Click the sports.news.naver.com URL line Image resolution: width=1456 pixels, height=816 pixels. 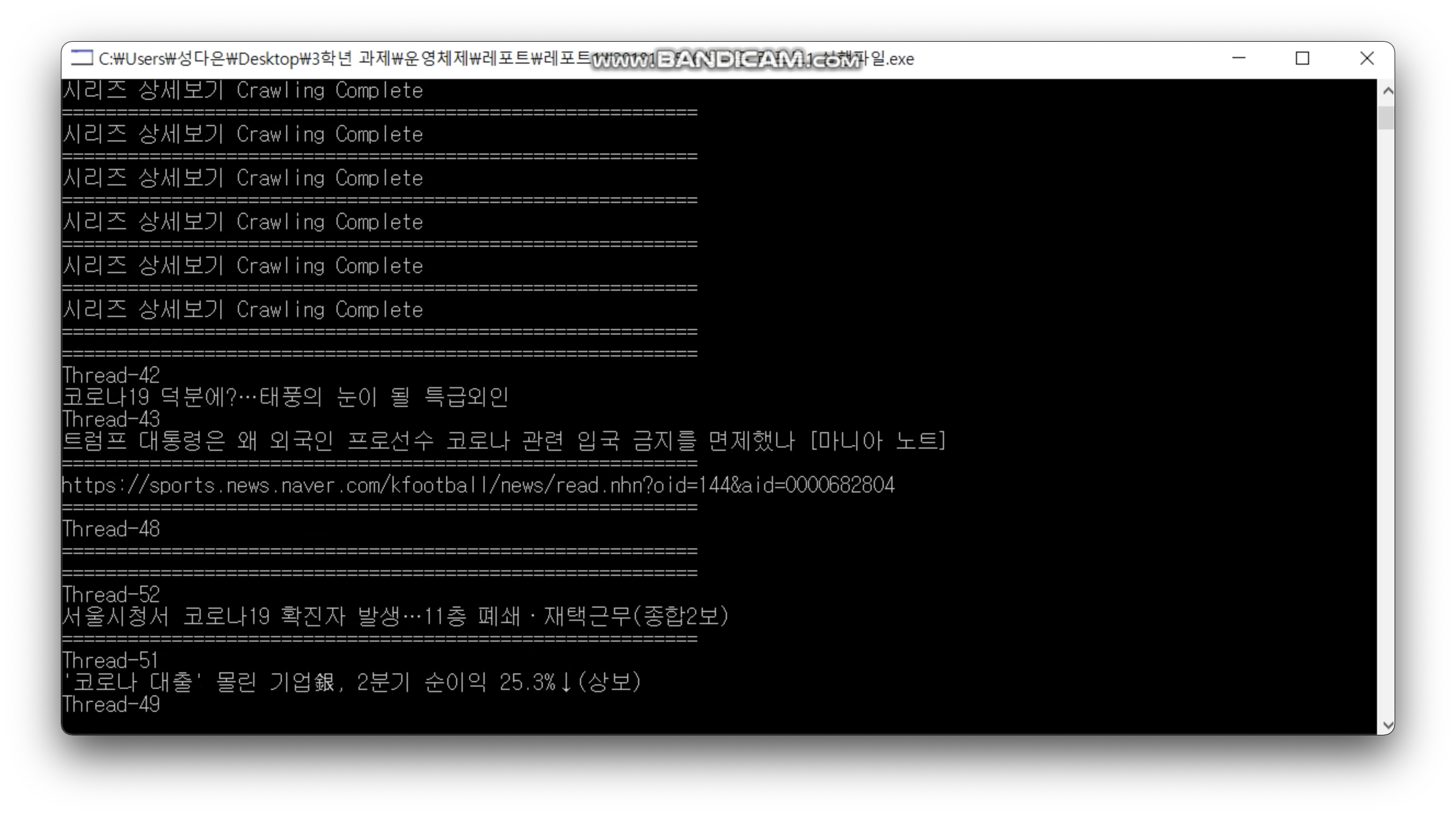point(477,485)
